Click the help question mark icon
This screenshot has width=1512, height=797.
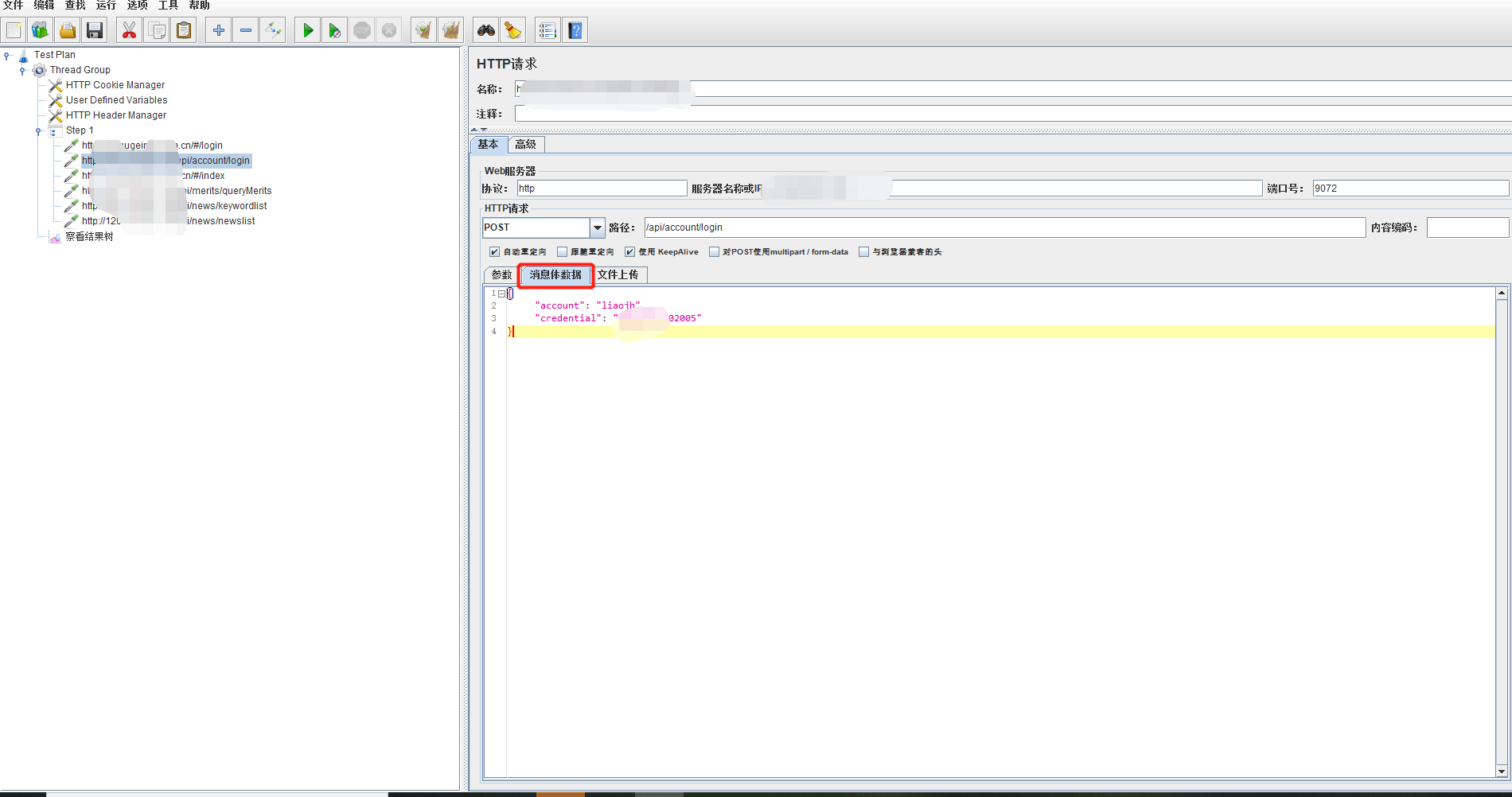575,29
